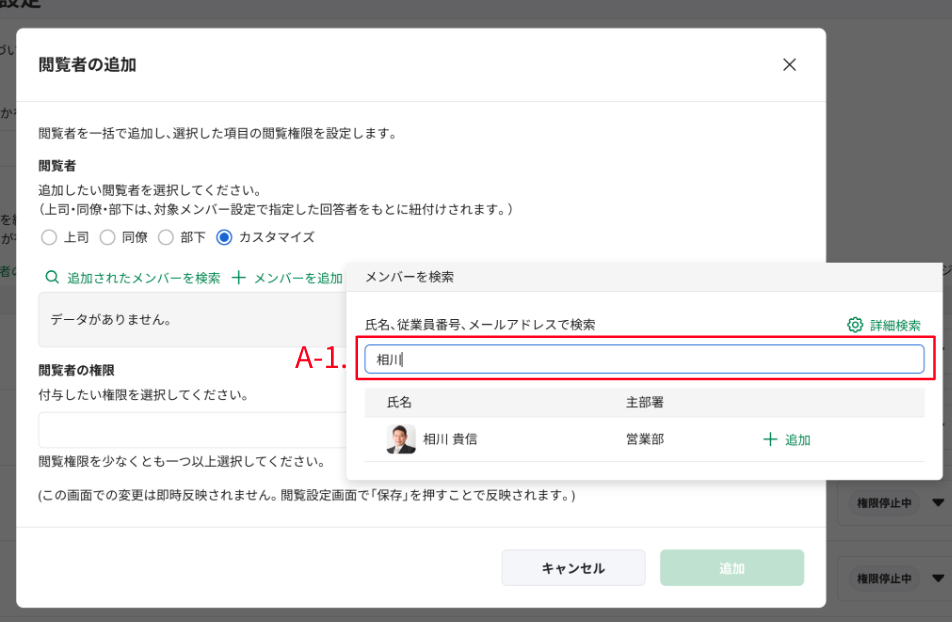Click the magnifier icon for added member search
The image size is (952, 622).
[52, 277]
